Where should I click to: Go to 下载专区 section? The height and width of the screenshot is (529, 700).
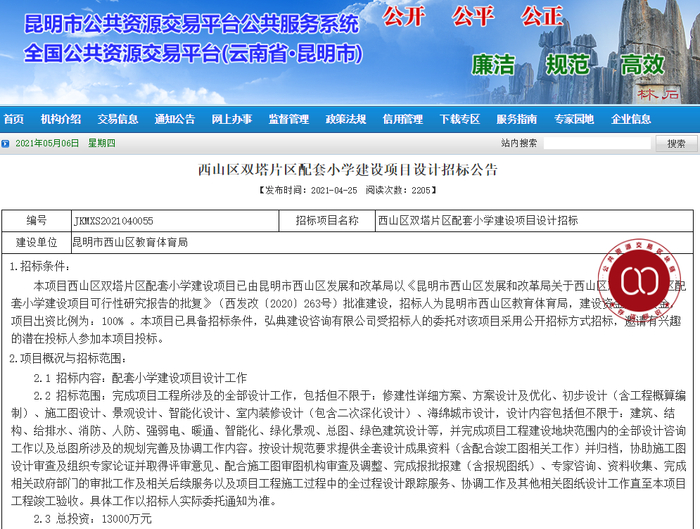click(460, 119)
